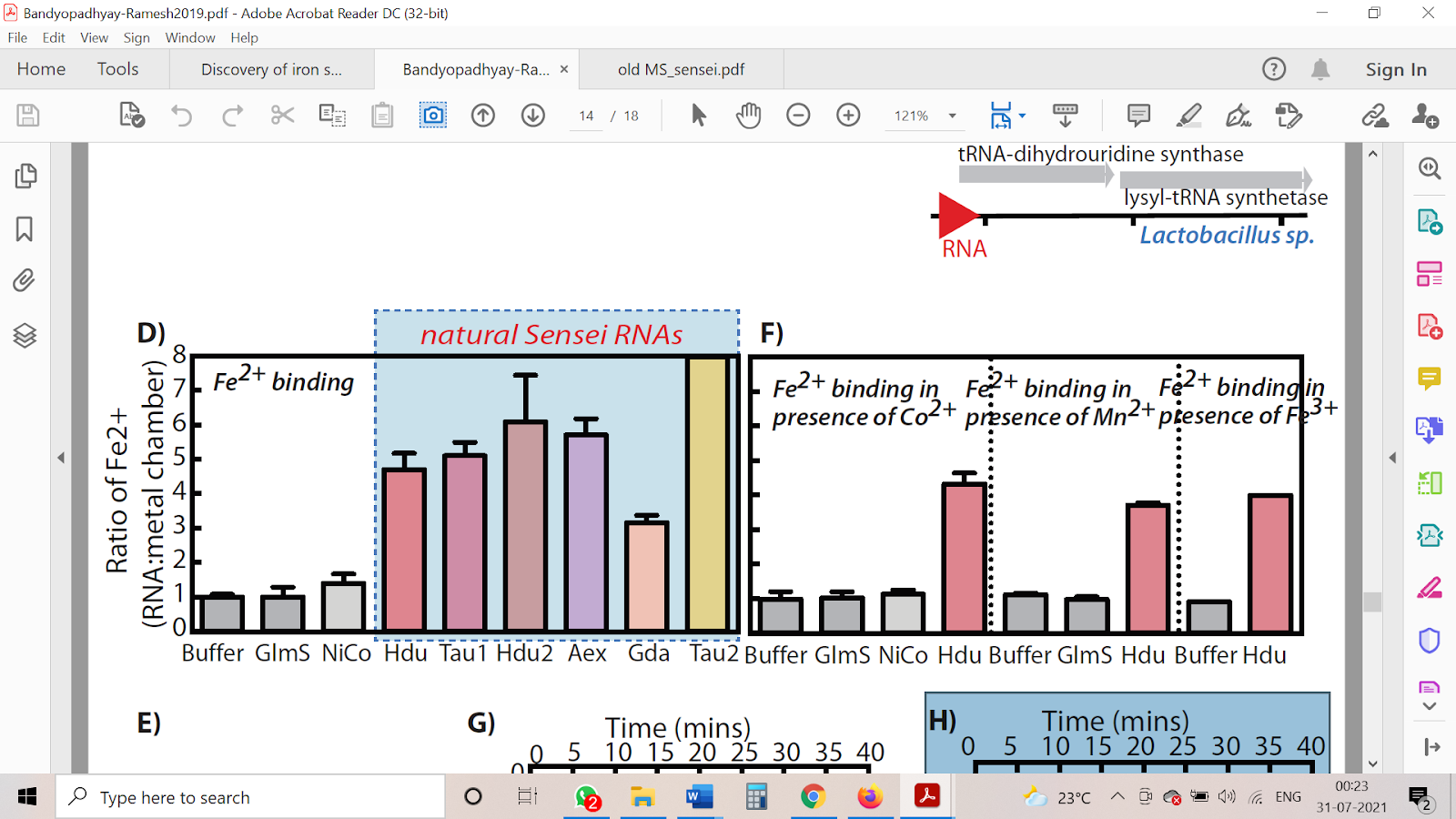Zoom out with minus button

click(798, 116)
